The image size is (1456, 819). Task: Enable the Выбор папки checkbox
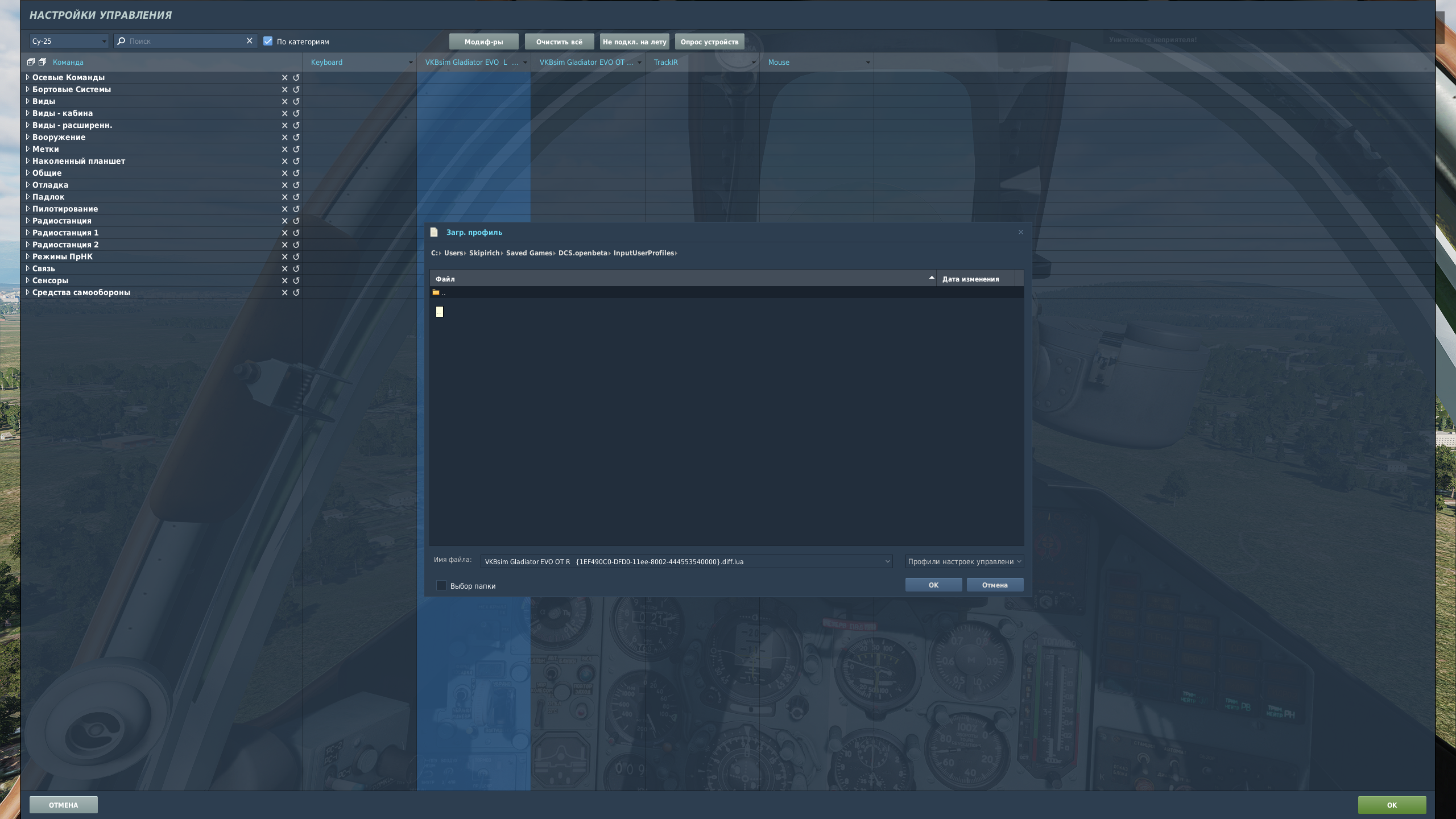click(441, 585)
